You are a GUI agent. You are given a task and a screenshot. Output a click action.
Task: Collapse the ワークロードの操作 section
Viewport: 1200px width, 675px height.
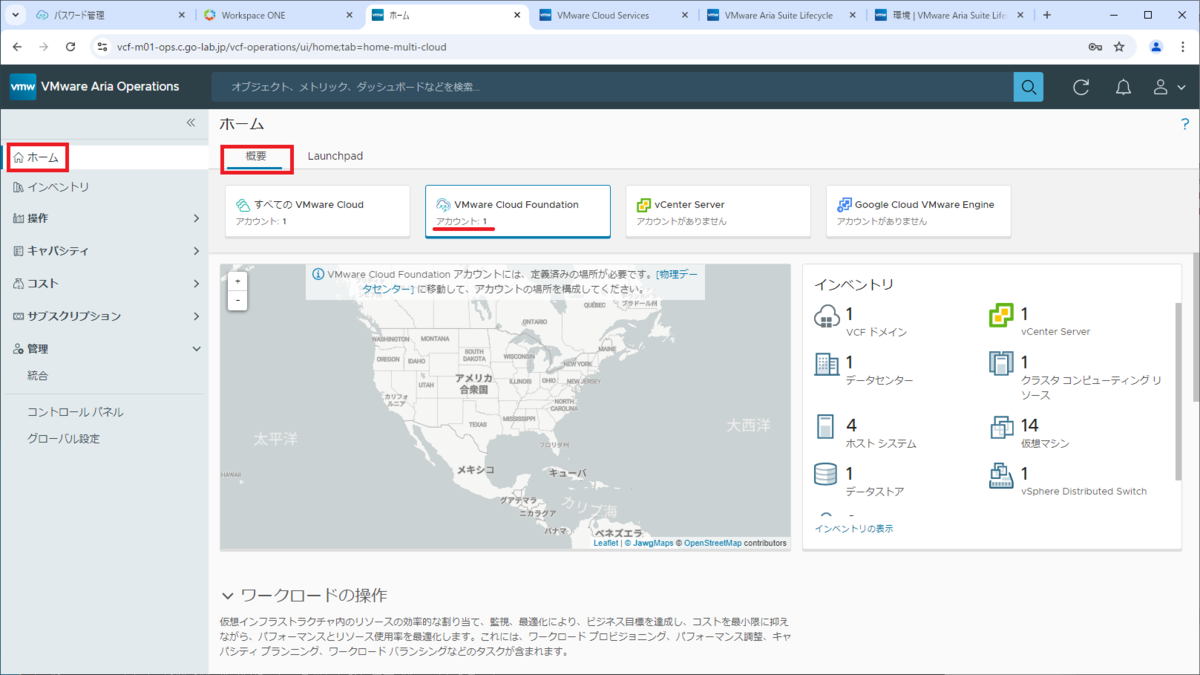point(229,596)
